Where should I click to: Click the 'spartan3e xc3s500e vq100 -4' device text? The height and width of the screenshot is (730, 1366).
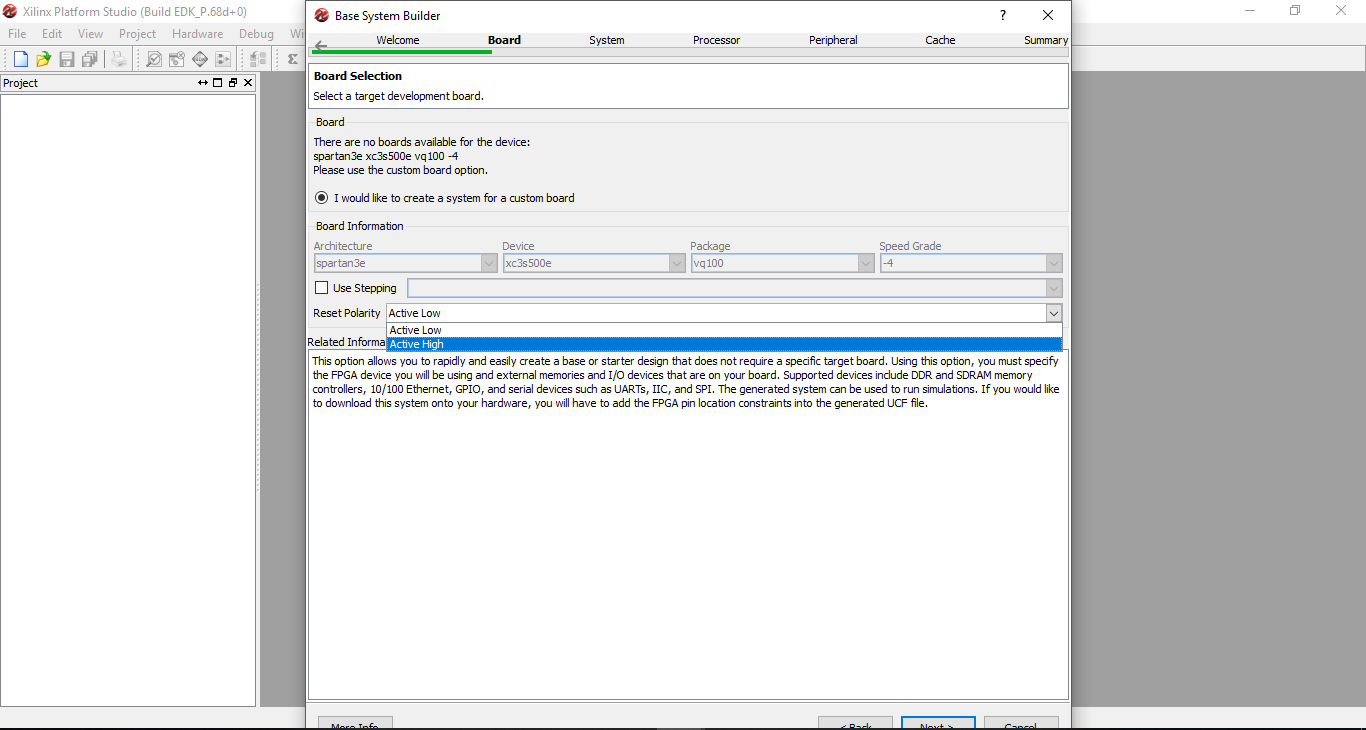coord(386,156)
